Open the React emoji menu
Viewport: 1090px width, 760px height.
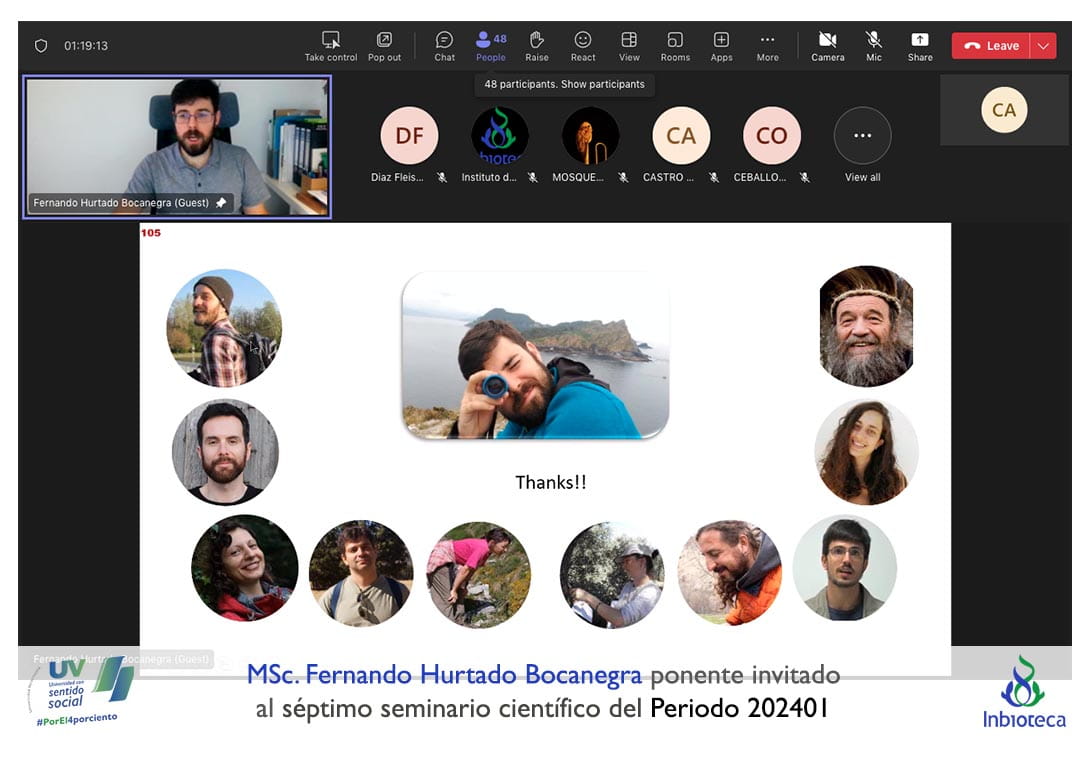pyautogui.click(x=583, y=46)
